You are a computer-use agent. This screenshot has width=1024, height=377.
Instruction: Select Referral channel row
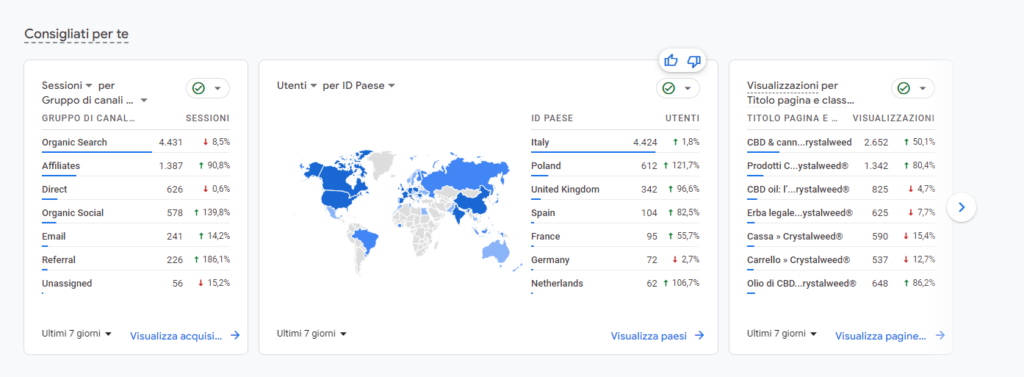(x=136, y=260)
